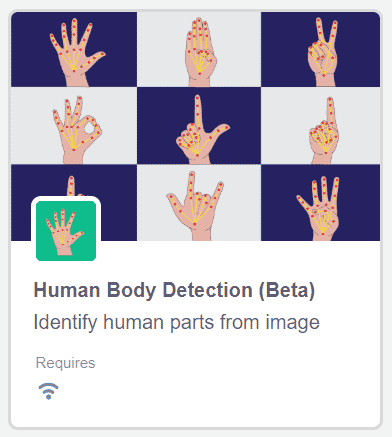
Task: Click the closed flat hand with folded thumb
Action: [x=199, y=50]
